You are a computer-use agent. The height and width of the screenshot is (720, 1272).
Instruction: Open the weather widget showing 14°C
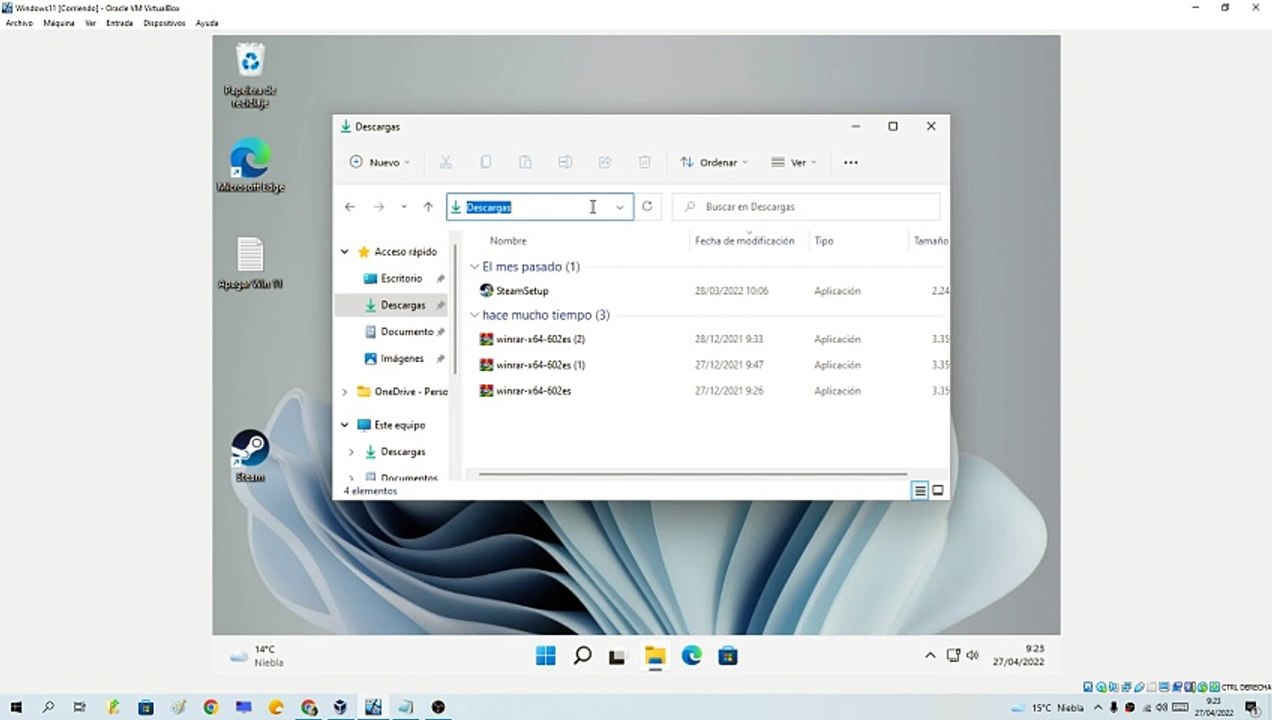click(257, 656)
